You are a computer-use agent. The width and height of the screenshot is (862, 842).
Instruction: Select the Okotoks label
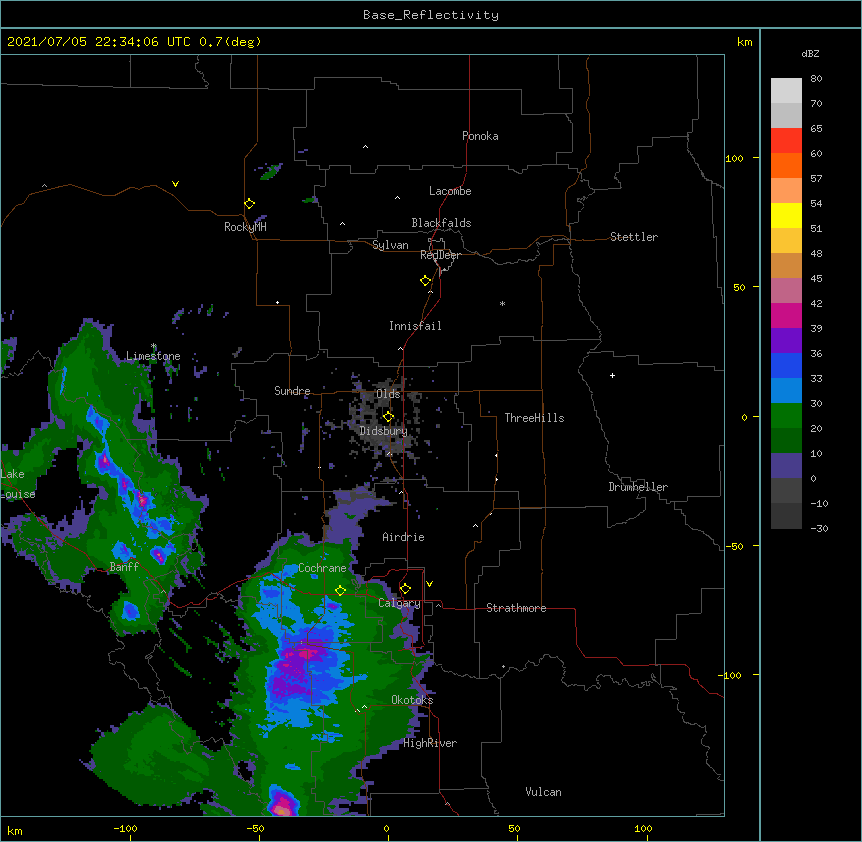point(412,700)
